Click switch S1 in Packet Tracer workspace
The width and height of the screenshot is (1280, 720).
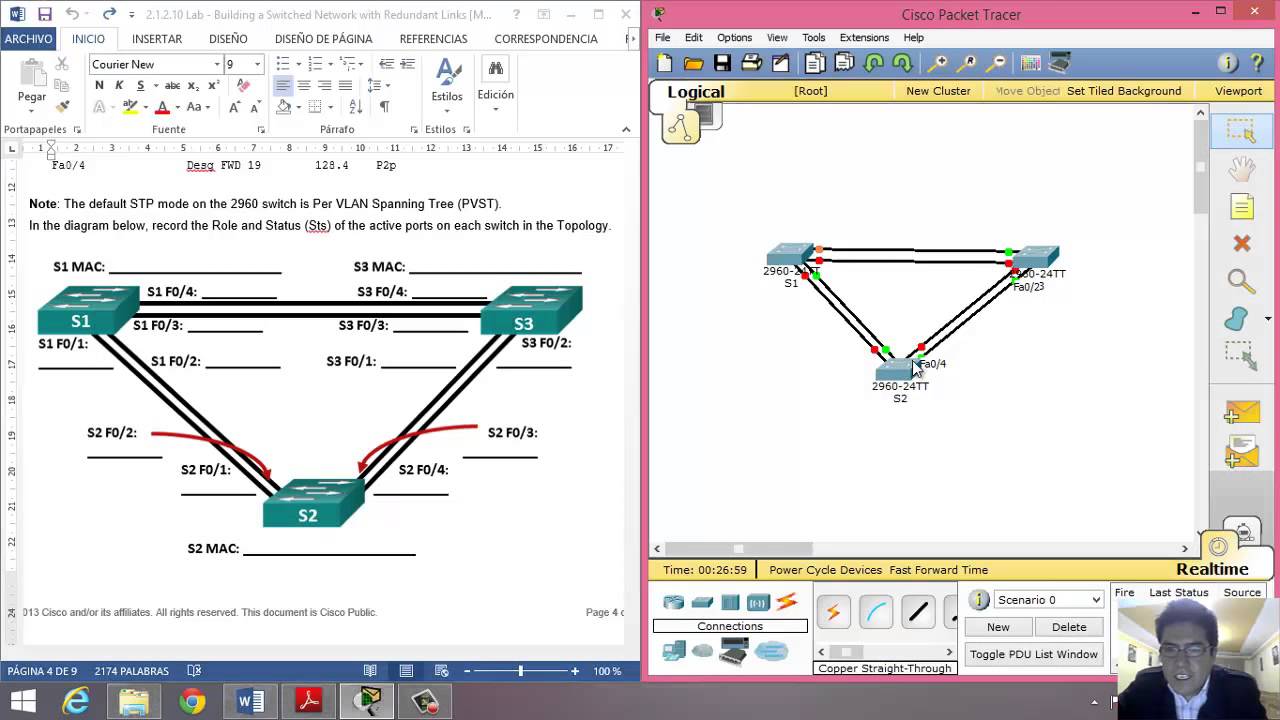pos(790,254)
